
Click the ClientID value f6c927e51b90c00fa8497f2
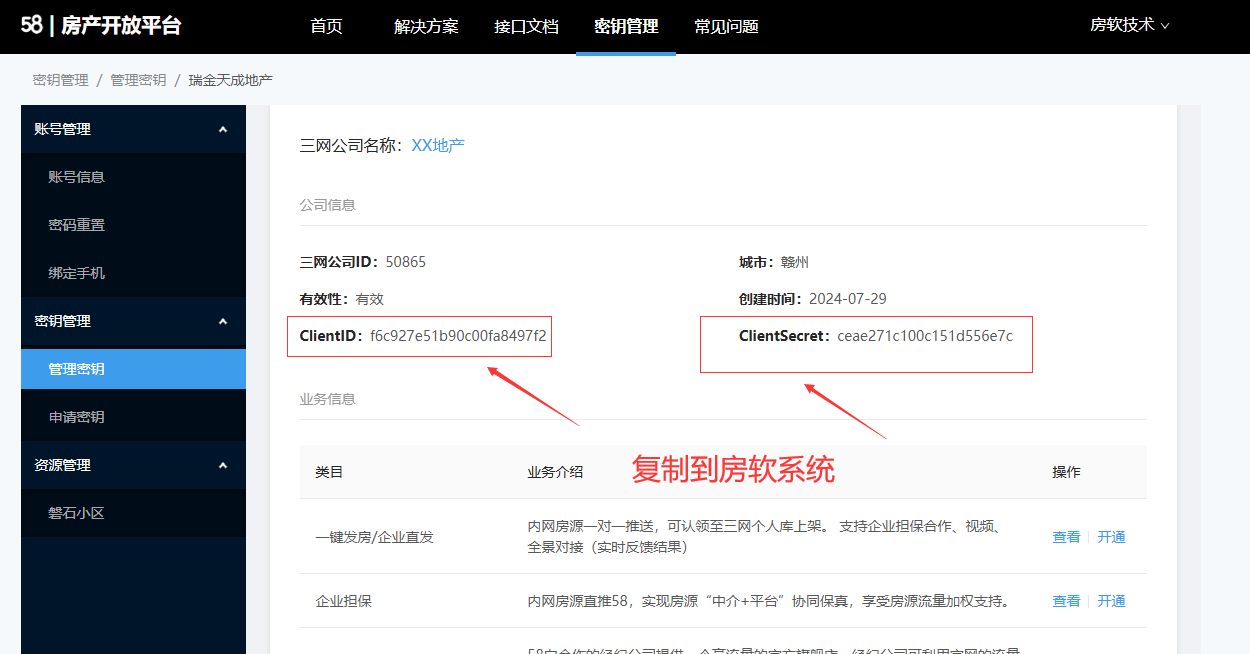coord(458,336)
